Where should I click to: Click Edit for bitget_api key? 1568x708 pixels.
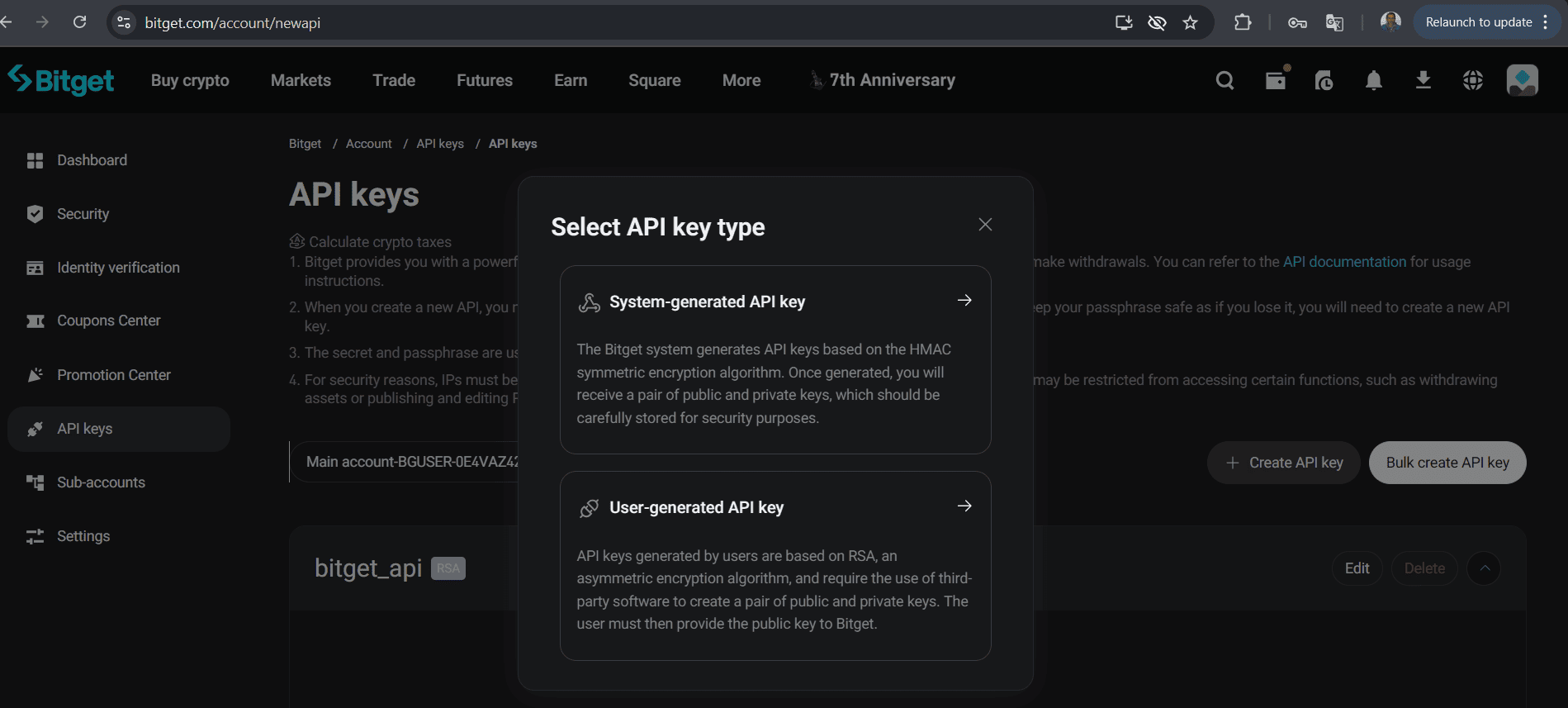click(1357, 568)
